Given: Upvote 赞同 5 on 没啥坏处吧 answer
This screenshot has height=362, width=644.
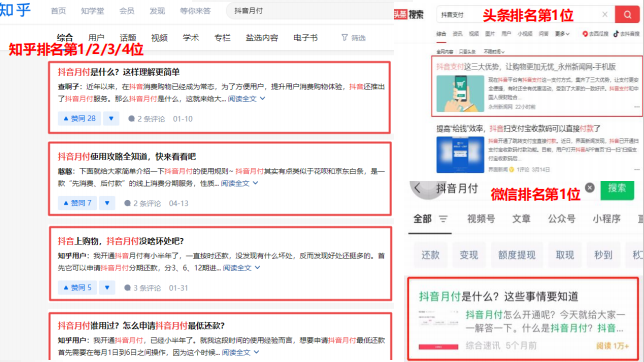Looking at the screenshot, I should (x=77, y=288).
